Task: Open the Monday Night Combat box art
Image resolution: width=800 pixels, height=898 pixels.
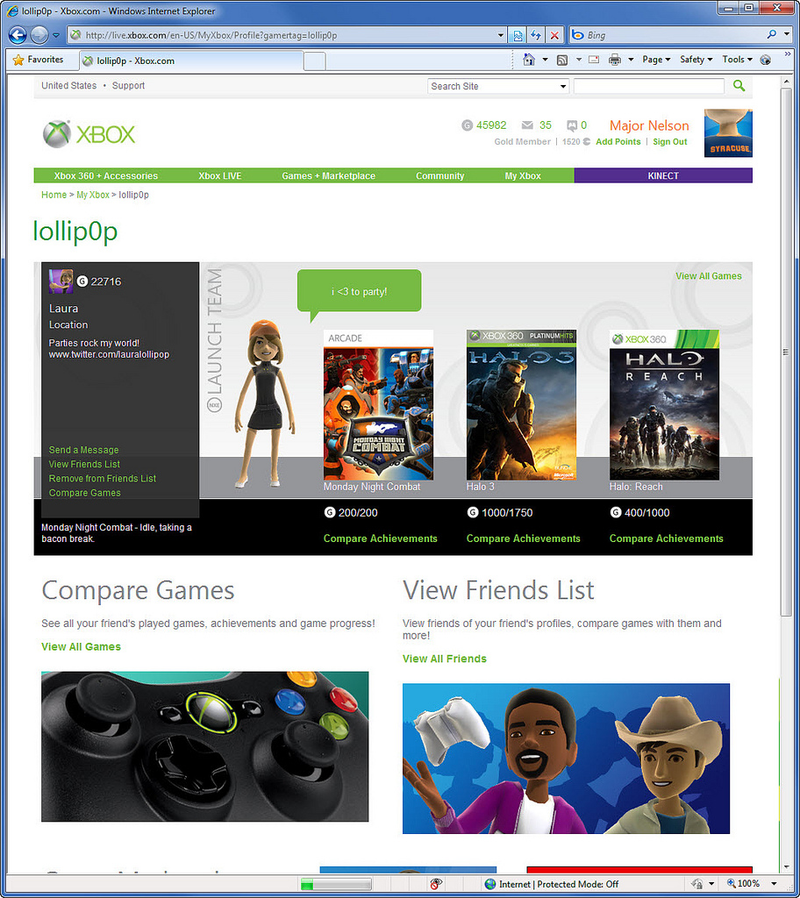Action: [x=378, y=405]
